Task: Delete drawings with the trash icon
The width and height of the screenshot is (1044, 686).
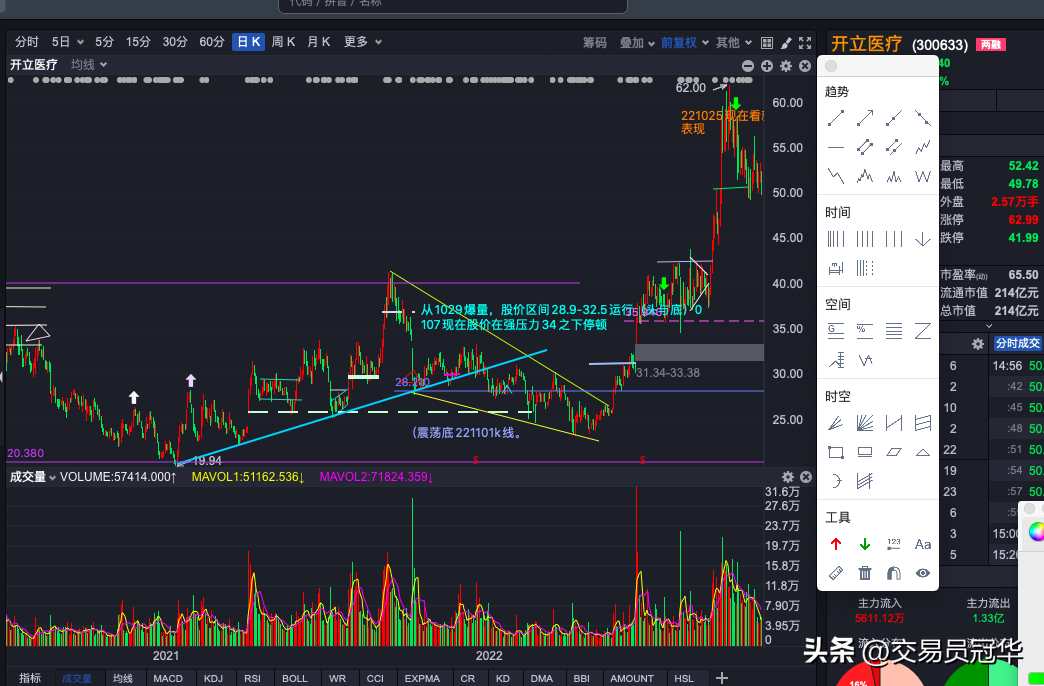Action: point(865,573)
